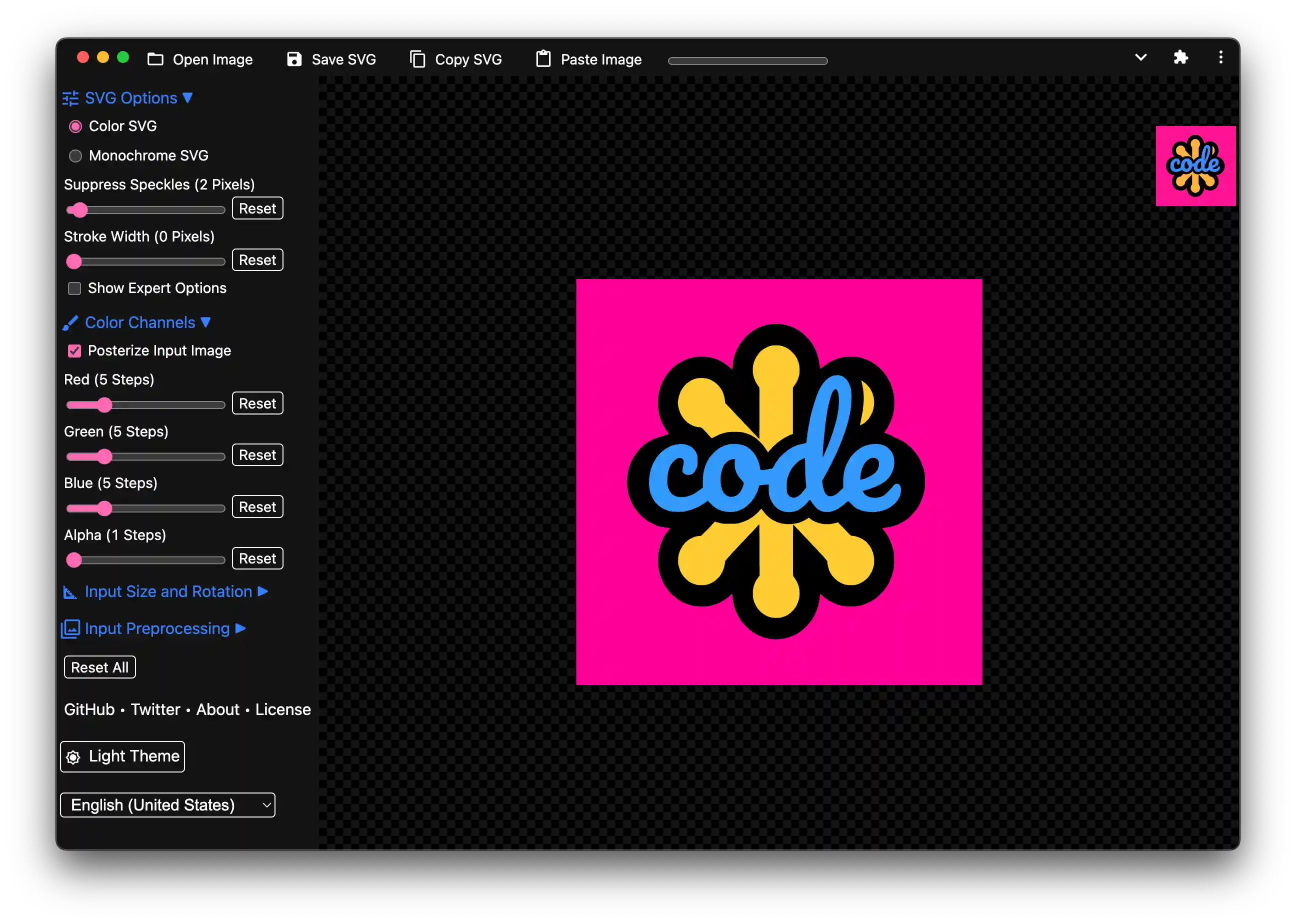Select the Monochrome SVG option
The image size is (1296, 924).
point(75,155)
